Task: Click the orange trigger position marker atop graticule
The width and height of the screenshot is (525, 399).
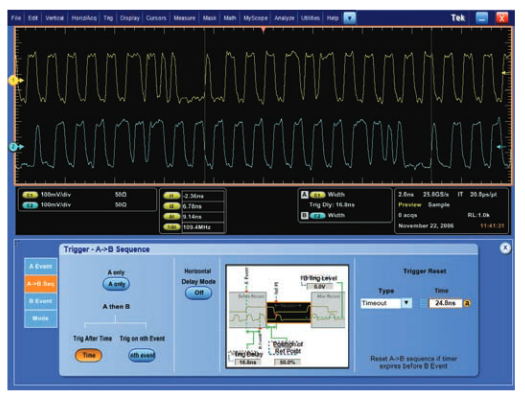Action: (x=264, y=30)
